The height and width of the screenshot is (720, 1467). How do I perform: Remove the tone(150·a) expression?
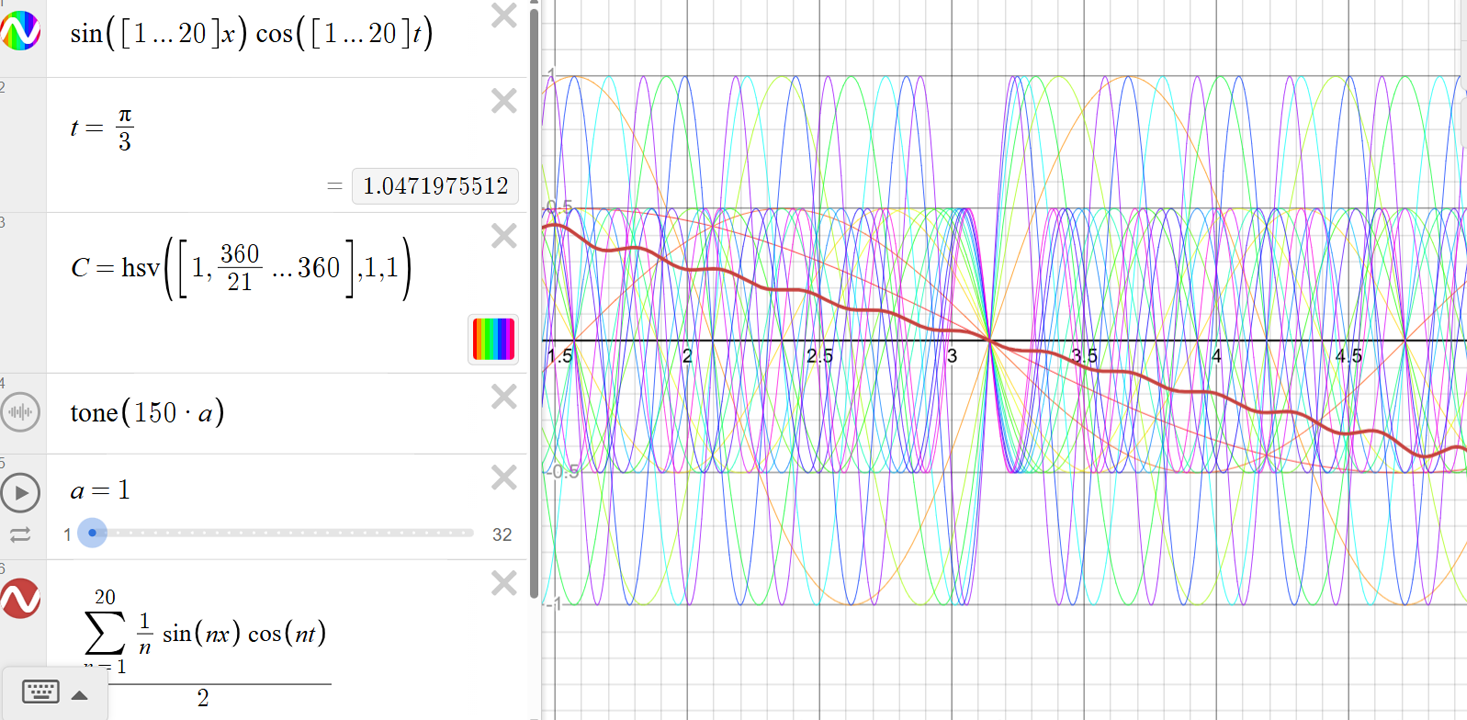[x=504, y=397]
